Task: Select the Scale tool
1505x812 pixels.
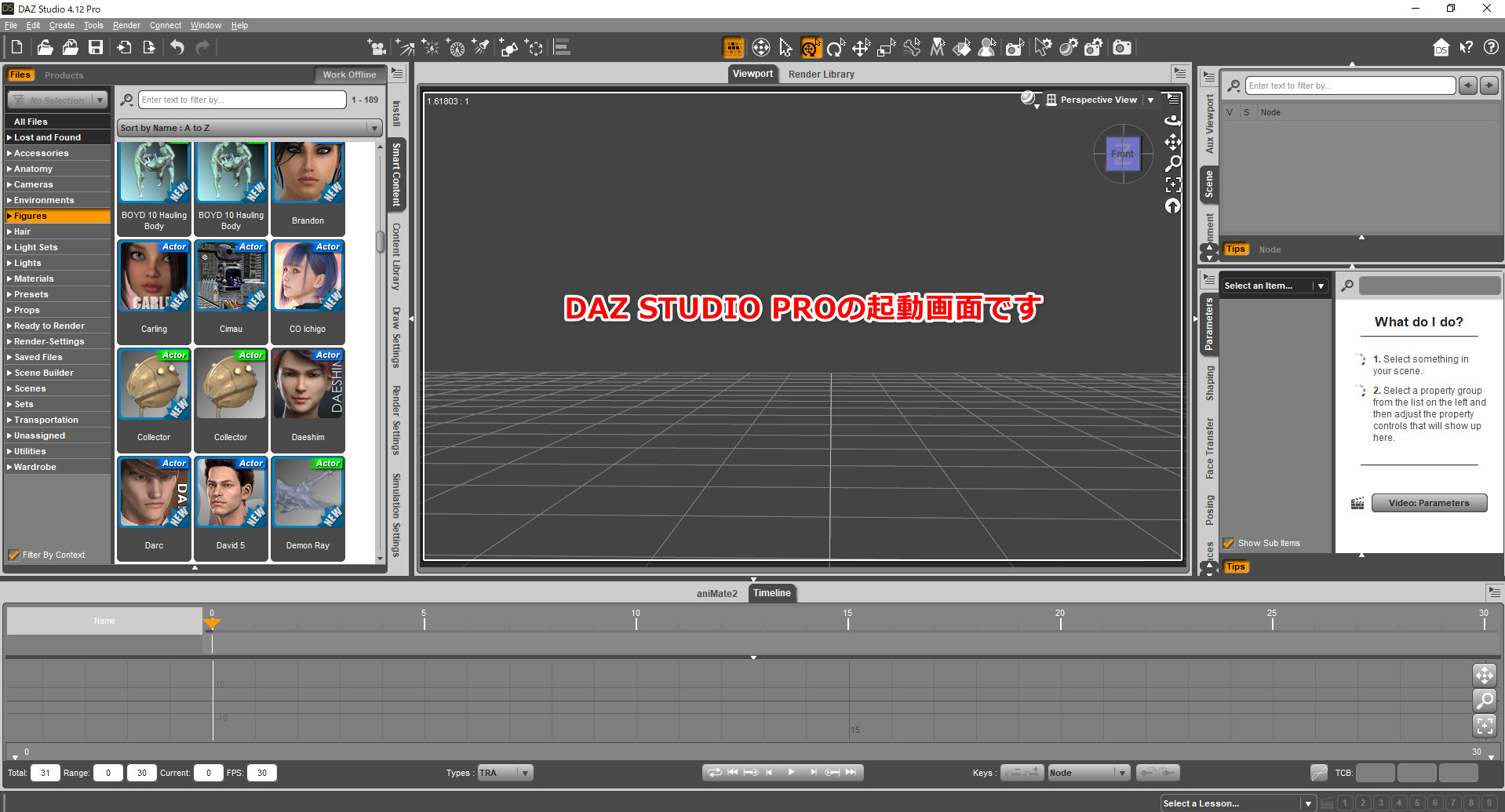Action: 886,47
